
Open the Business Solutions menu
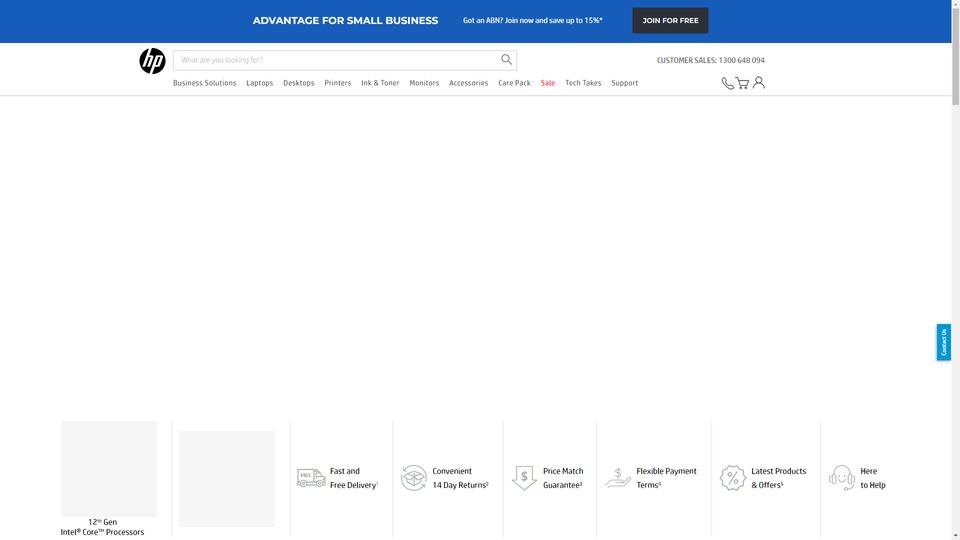(x=204, y=83)
